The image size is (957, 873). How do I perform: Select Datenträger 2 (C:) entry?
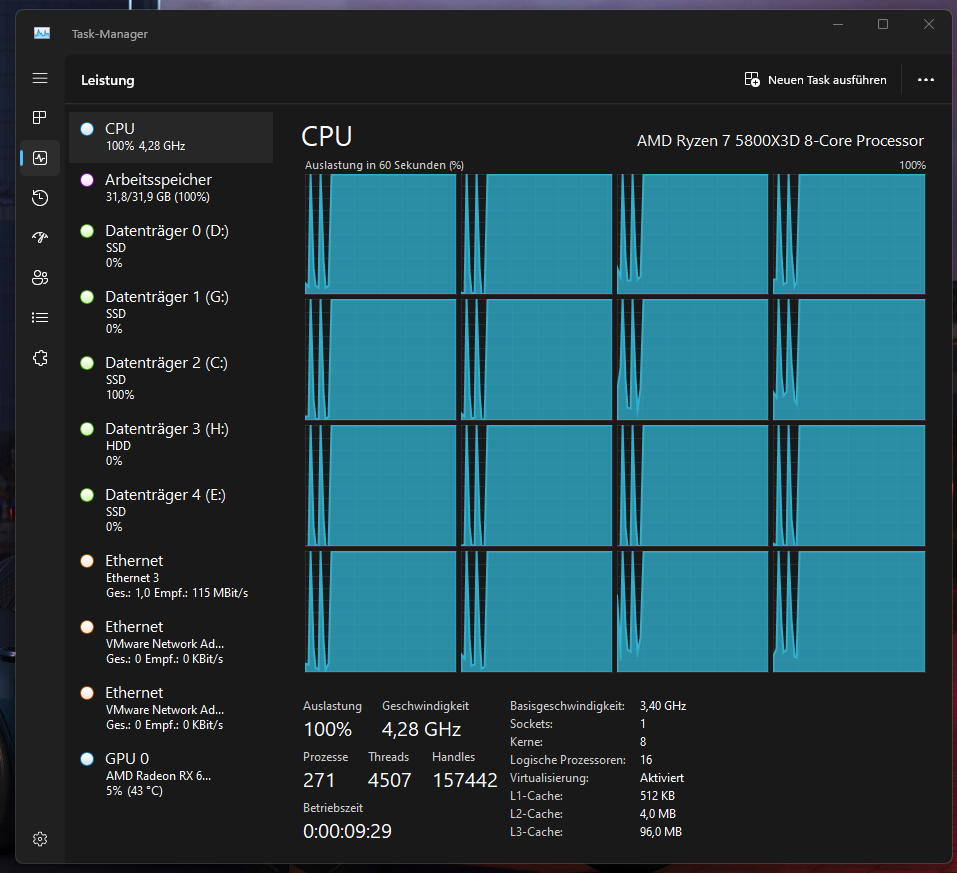coord(171,378)
